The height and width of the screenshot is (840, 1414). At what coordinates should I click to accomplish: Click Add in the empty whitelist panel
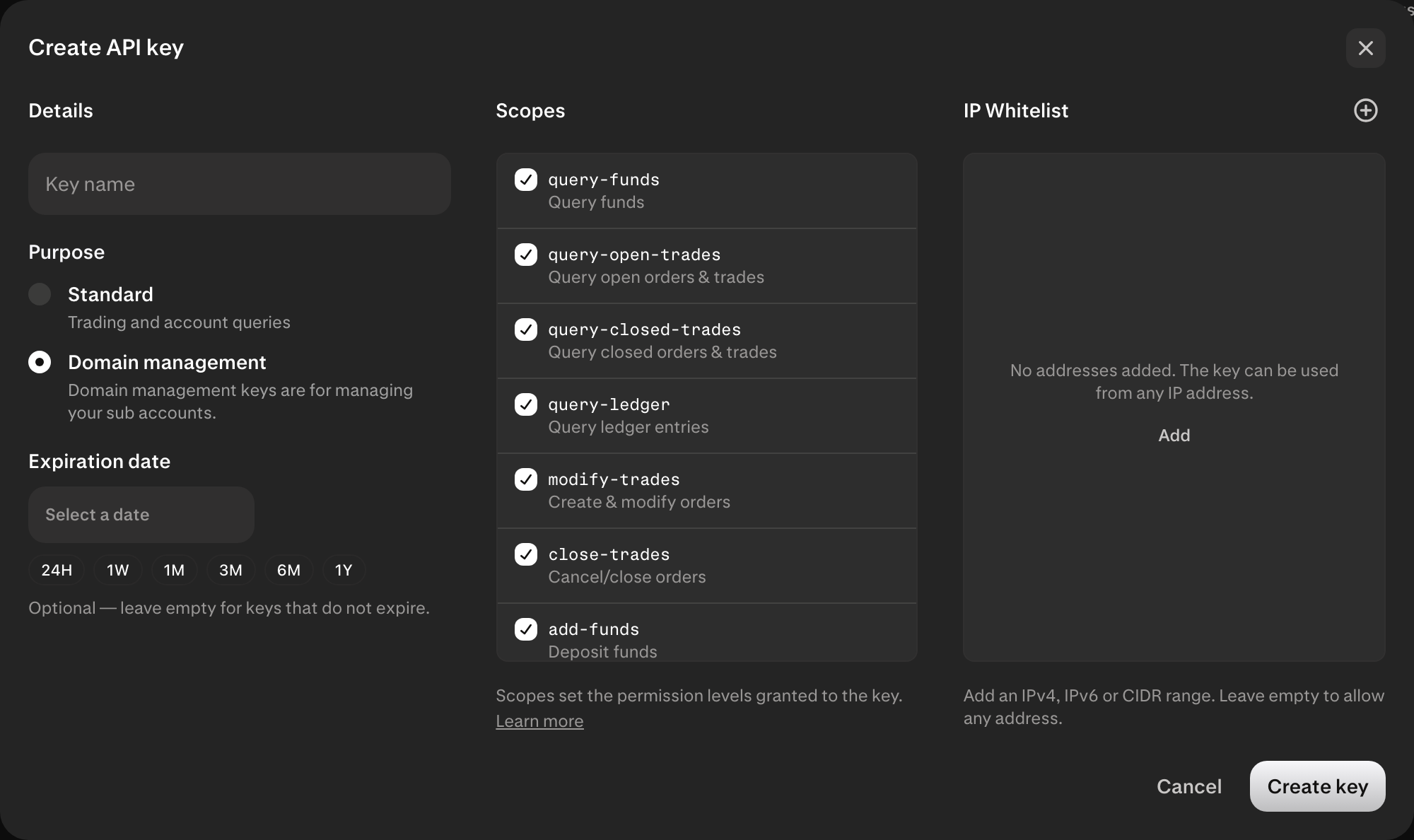1174,436
